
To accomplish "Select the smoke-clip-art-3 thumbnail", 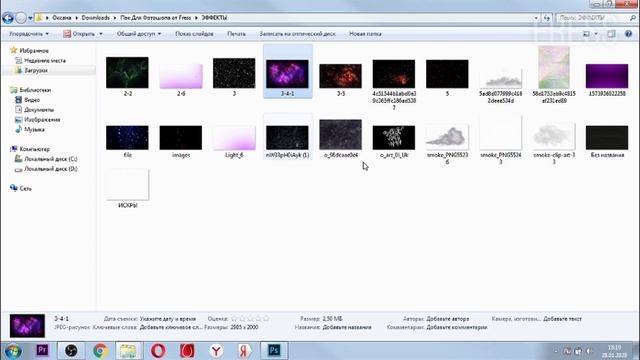I will [x=554, y=136].
